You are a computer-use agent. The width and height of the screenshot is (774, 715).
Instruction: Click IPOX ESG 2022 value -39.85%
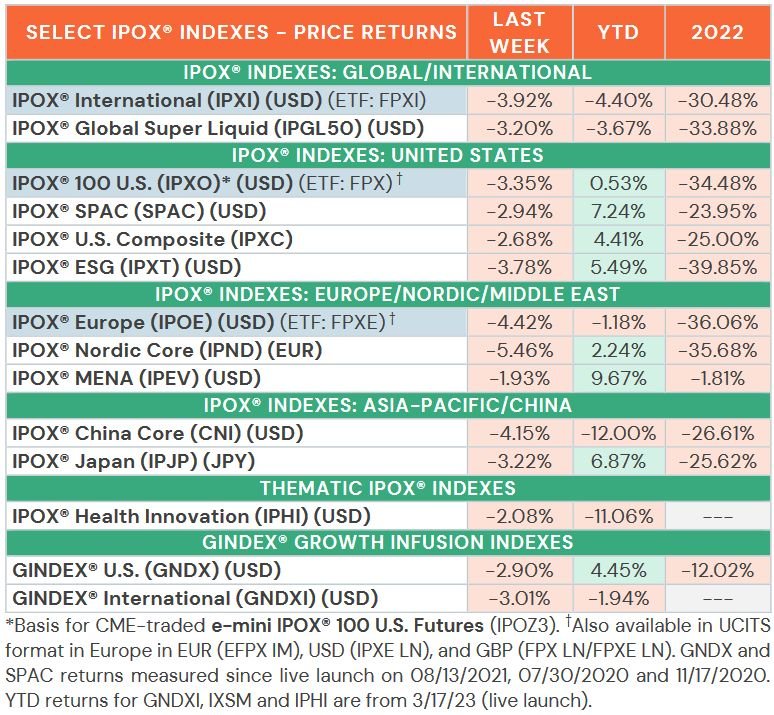717,268
